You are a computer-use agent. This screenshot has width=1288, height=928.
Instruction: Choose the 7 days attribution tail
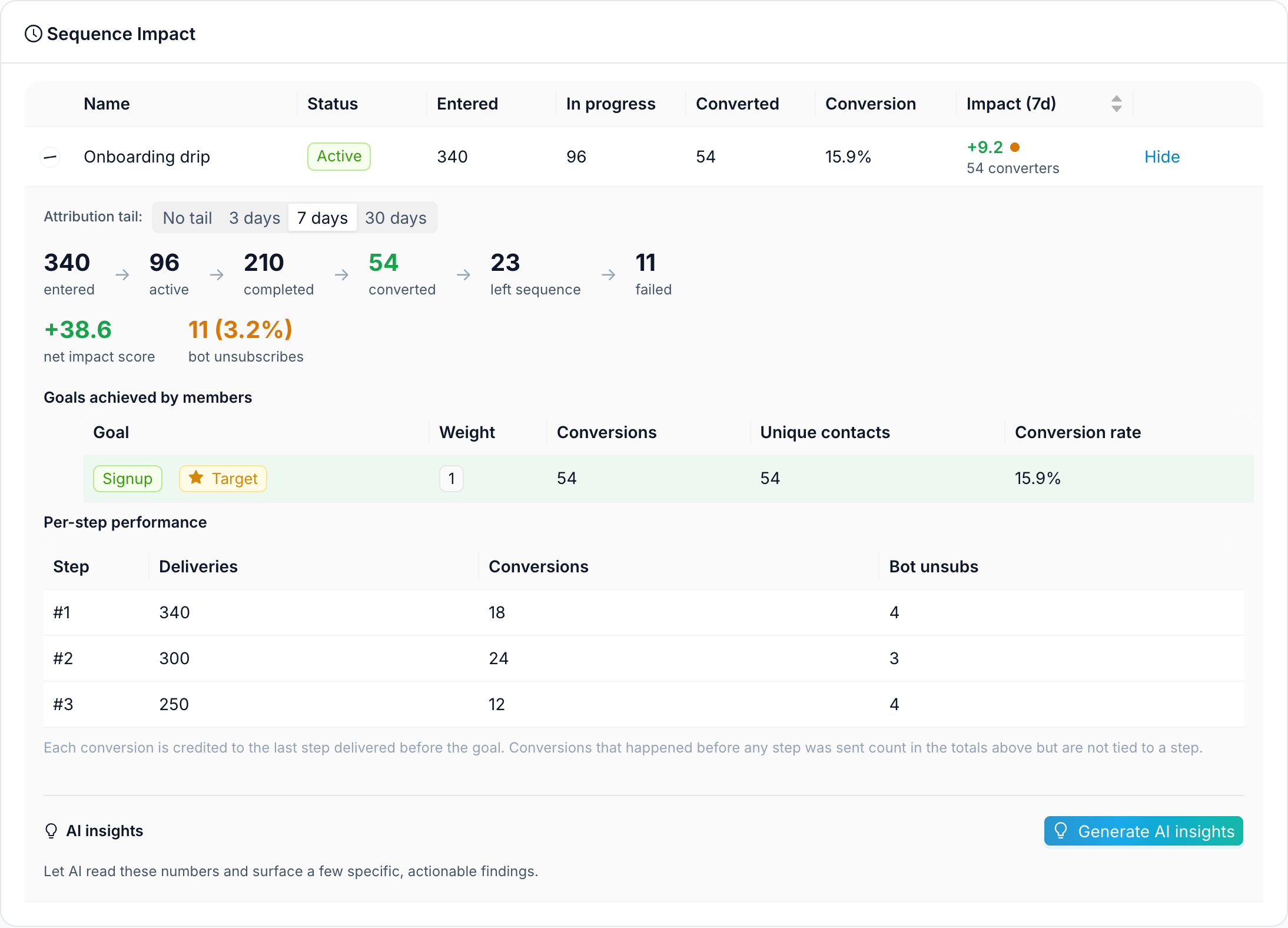coord(323,218)
